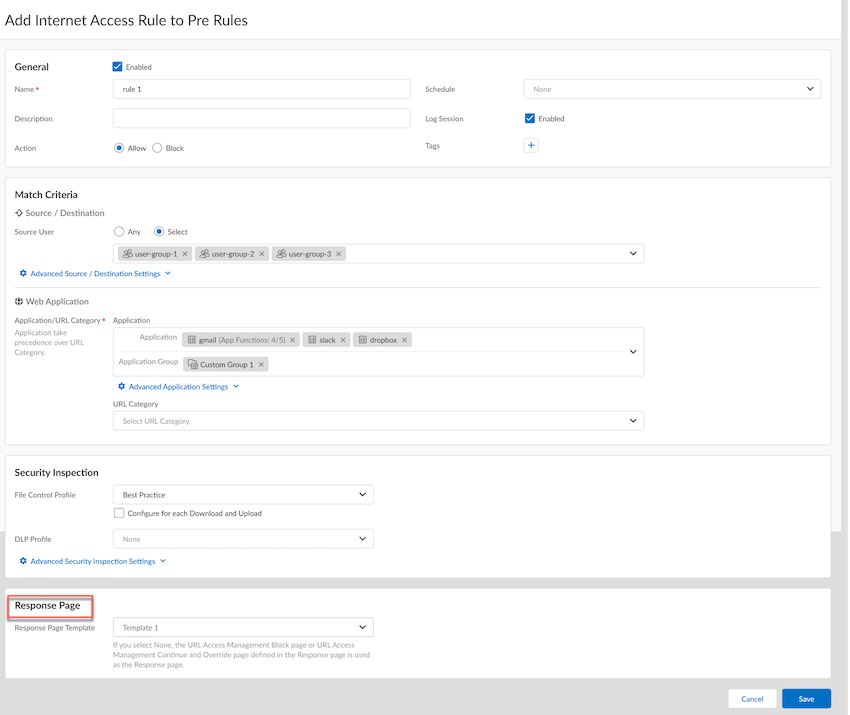The height and width of the screenshot is (715, 850).
Task: Select the Block action radio button
Action: (158, 148)
